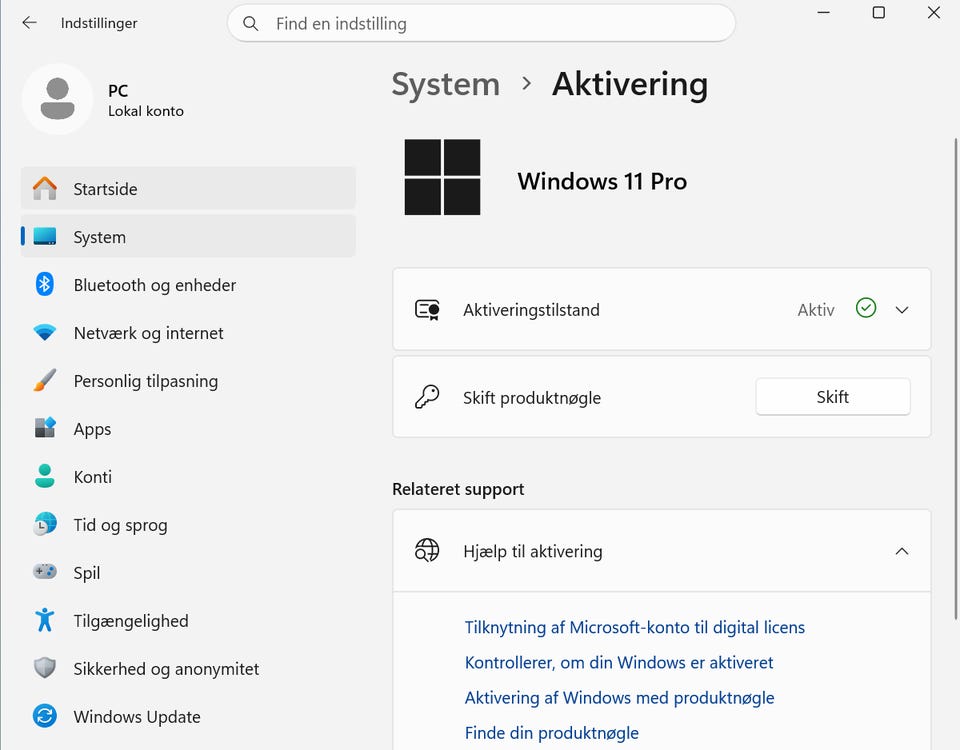Go to Windows Update
The image size is (960, 750).
click(188, 716)
